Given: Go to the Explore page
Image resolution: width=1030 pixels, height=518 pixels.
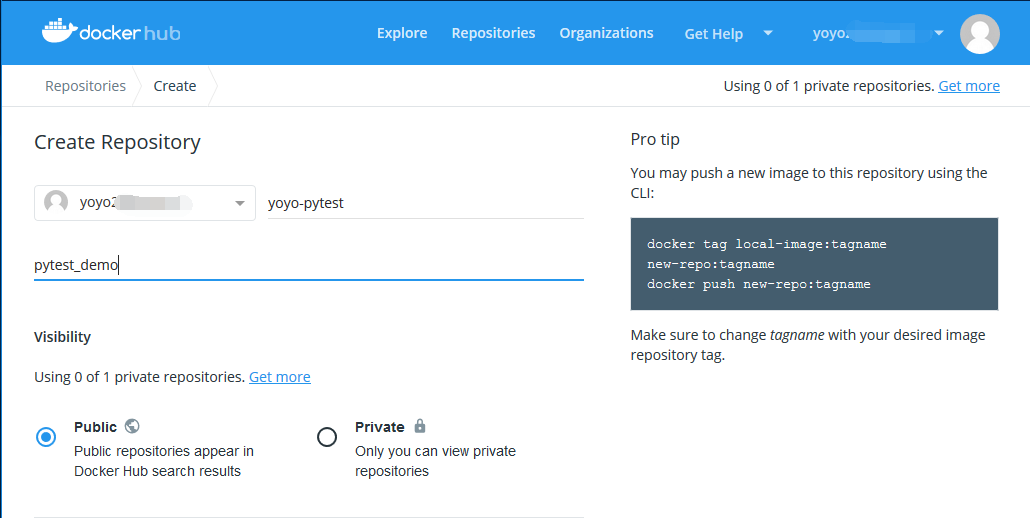Looking at the screenshot, I should click(x=402, y=33).
